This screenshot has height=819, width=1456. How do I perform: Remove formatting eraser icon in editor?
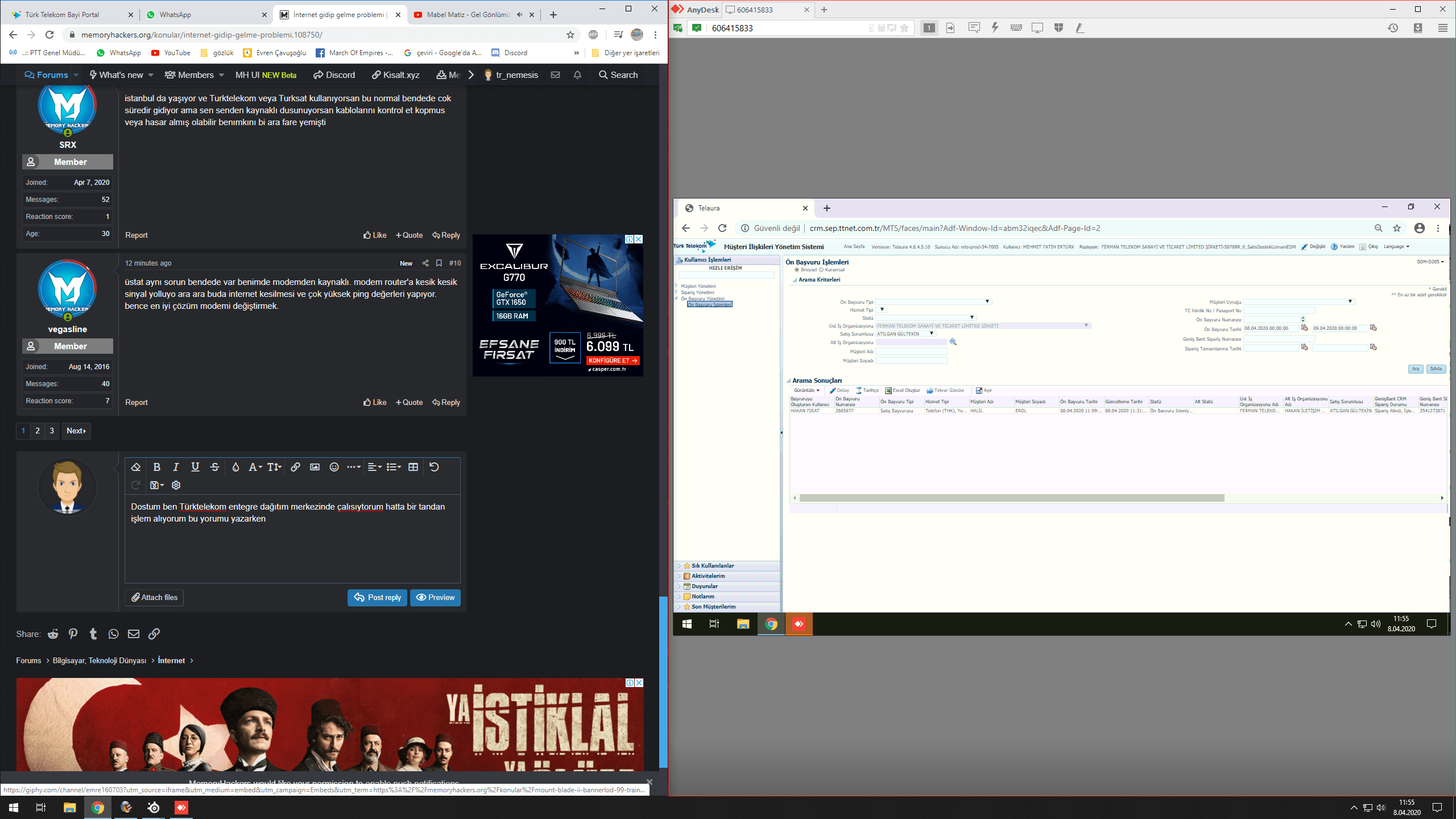click(x=135, y=467)
